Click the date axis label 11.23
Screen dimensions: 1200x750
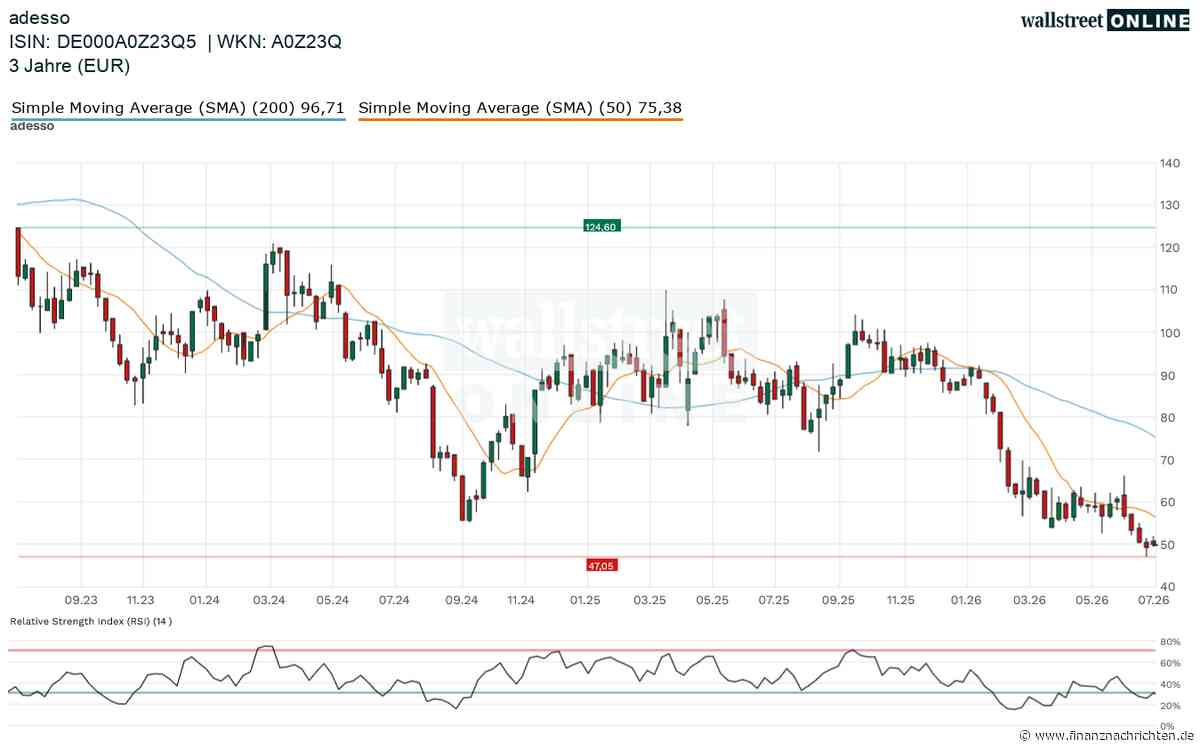click(141, 600)
